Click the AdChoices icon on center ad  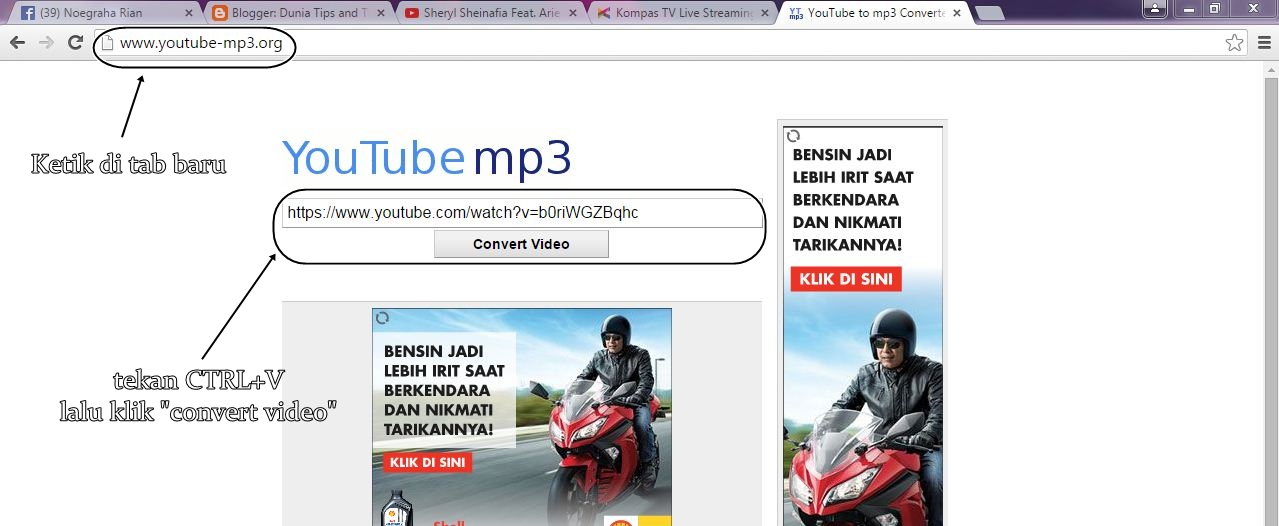point(382,318)
